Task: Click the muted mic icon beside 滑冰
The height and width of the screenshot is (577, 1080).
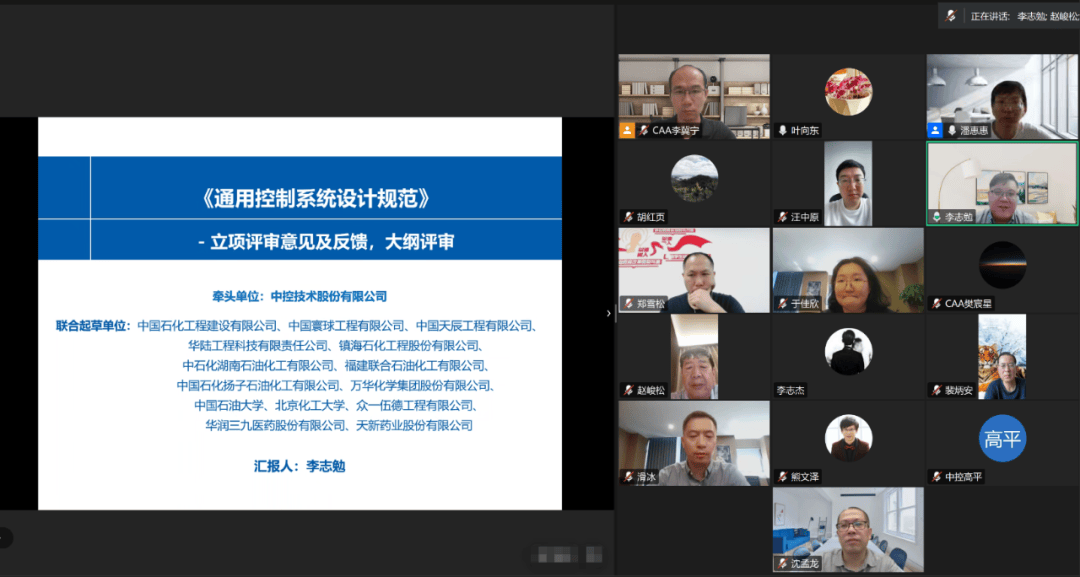Action: click(x=628, y=476)
